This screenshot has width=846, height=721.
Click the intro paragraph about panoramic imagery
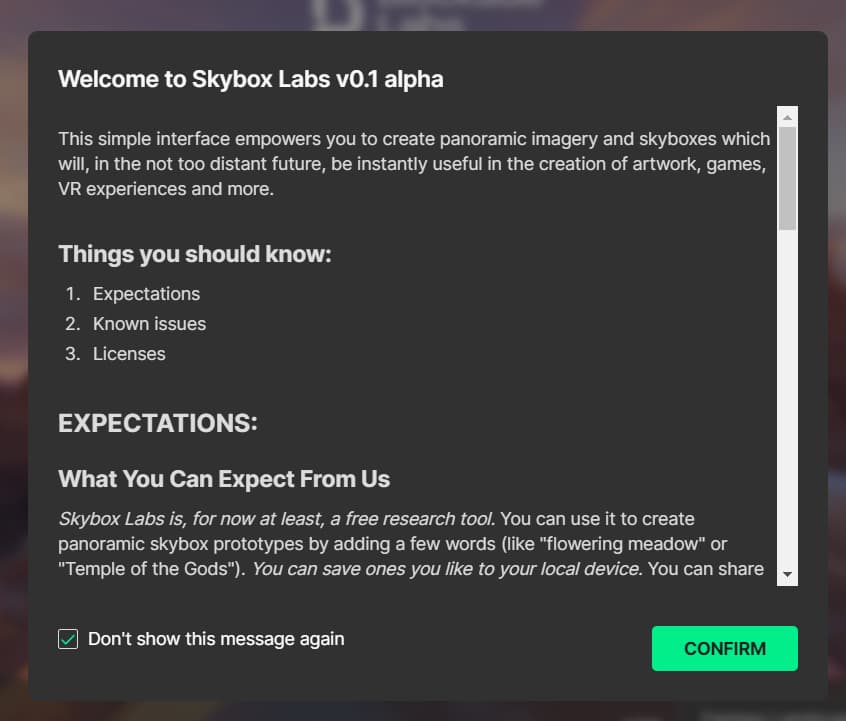414,164
